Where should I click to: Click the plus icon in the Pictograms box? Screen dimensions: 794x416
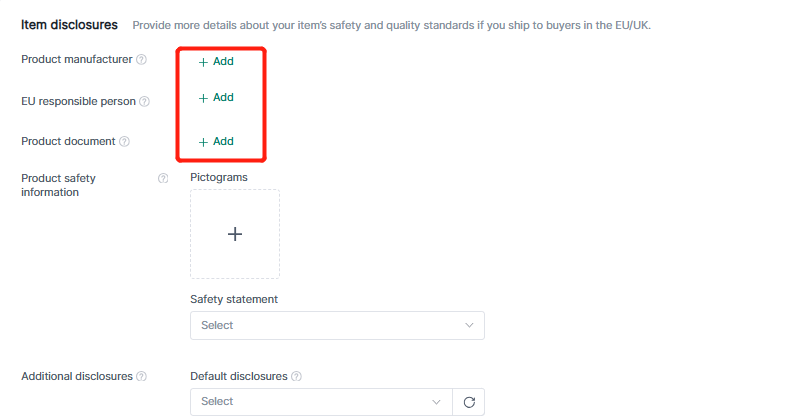(x=235, y=234)
